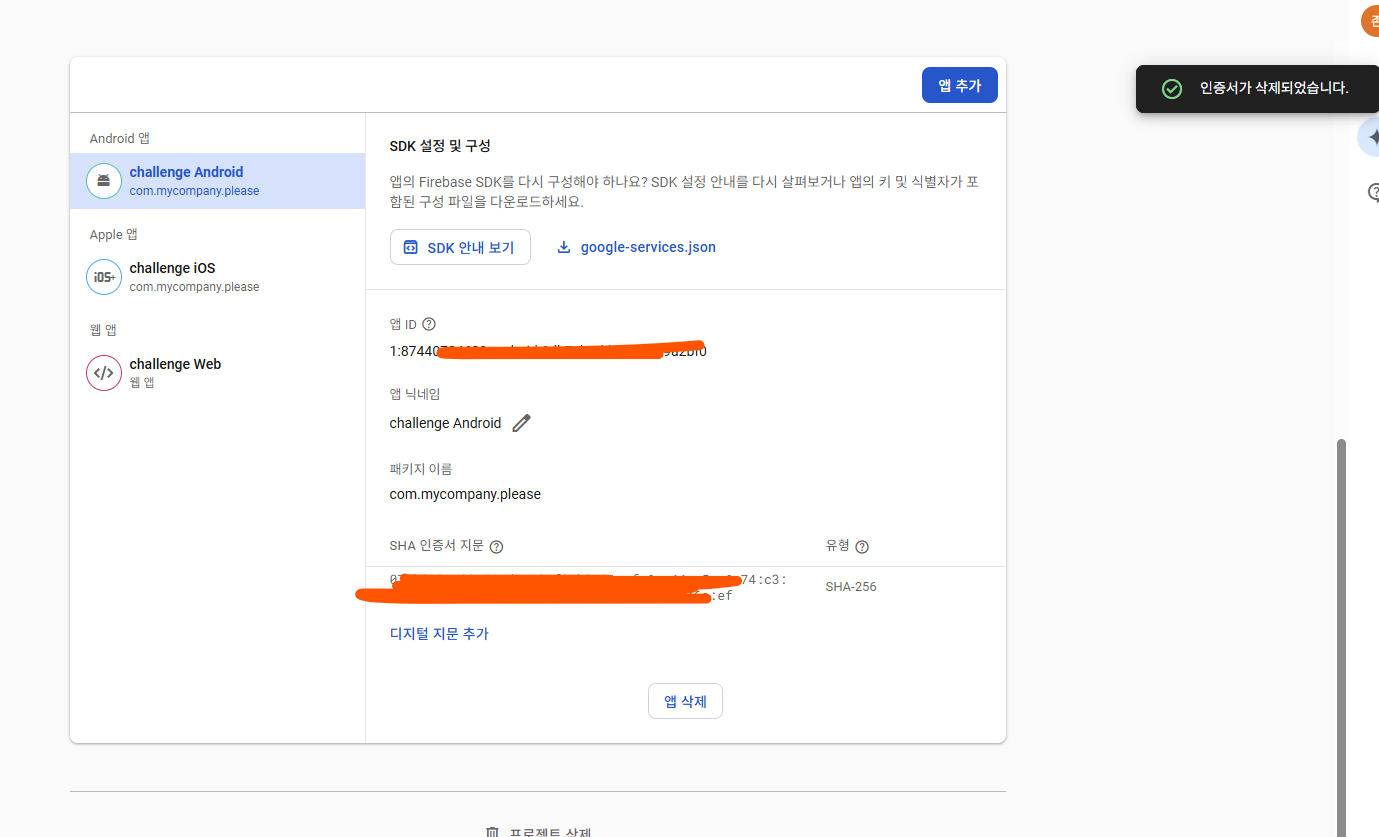Click the 앱 삭제 button

click(x=685, y=701)
